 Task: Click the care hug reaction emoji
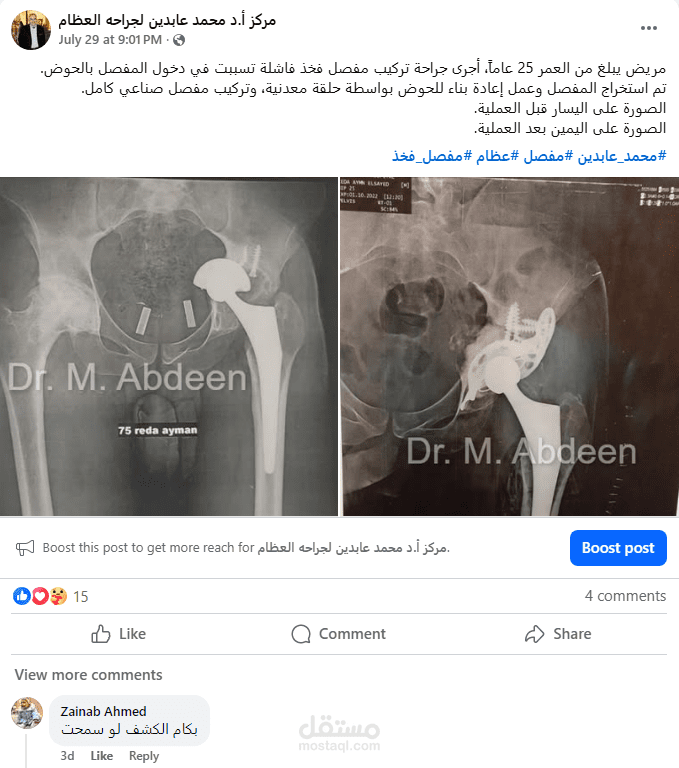coord(58,596)
